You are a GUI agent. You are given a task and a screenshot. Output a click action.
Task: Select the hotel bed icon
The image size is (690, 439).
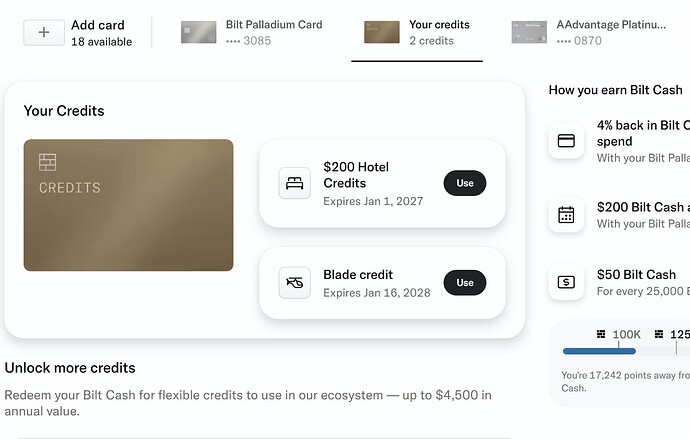pos(294,183)
